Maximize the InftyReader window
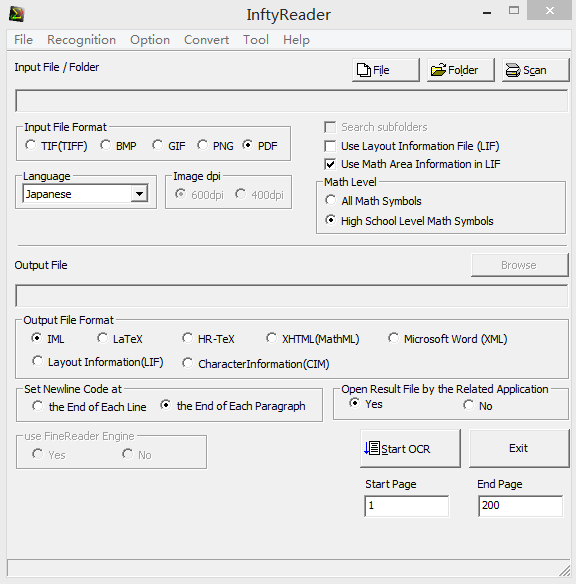The width and height of the screenshot is (576, 584). point(514,10)
